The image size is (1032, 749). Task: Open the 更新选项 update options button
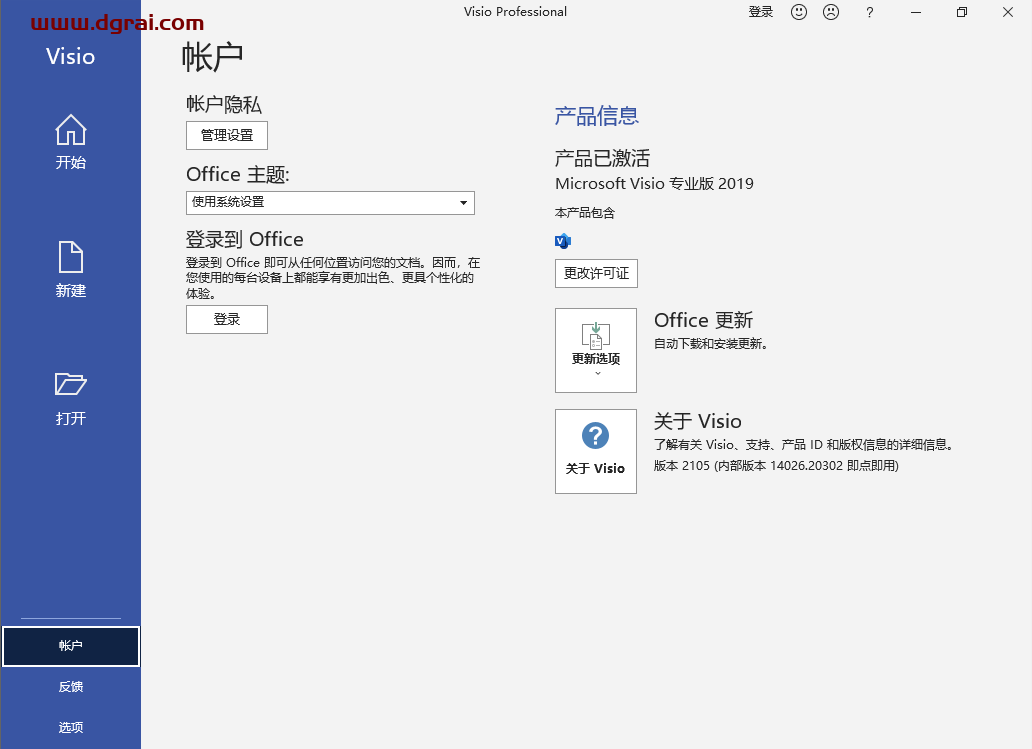point(596,350)
